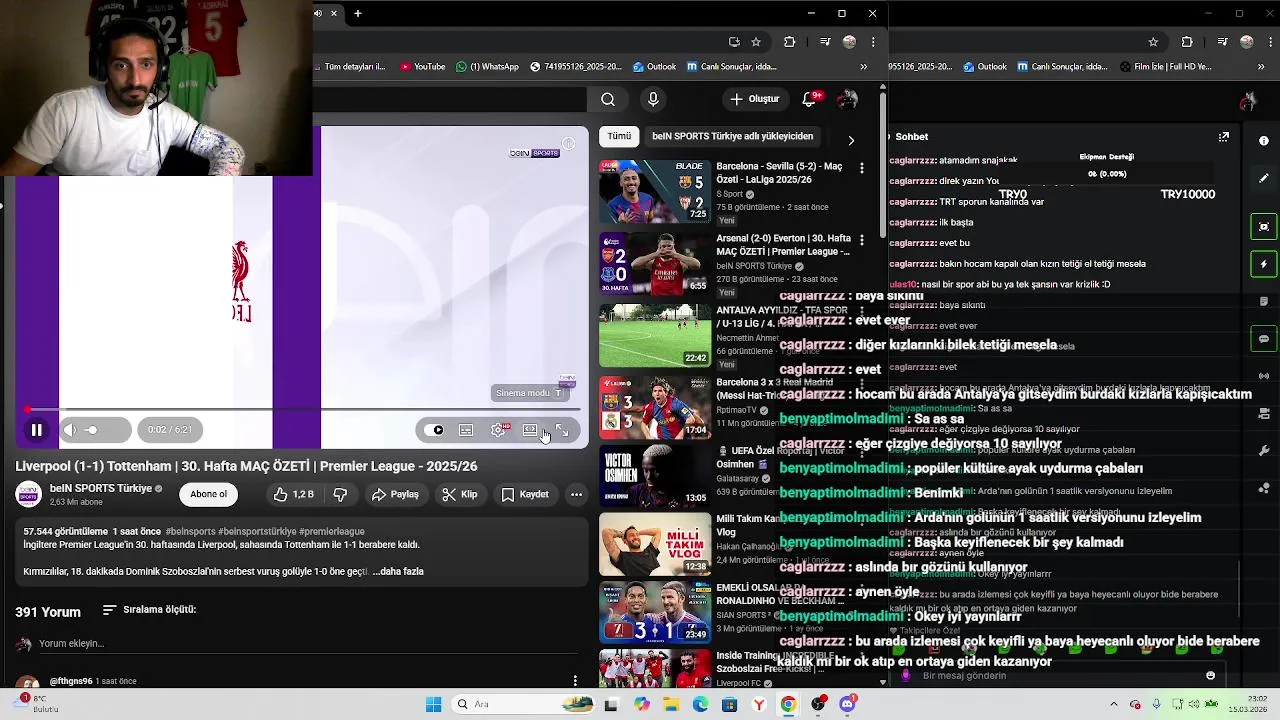Open the Copilot icon on the taskbar

[642, 705]
